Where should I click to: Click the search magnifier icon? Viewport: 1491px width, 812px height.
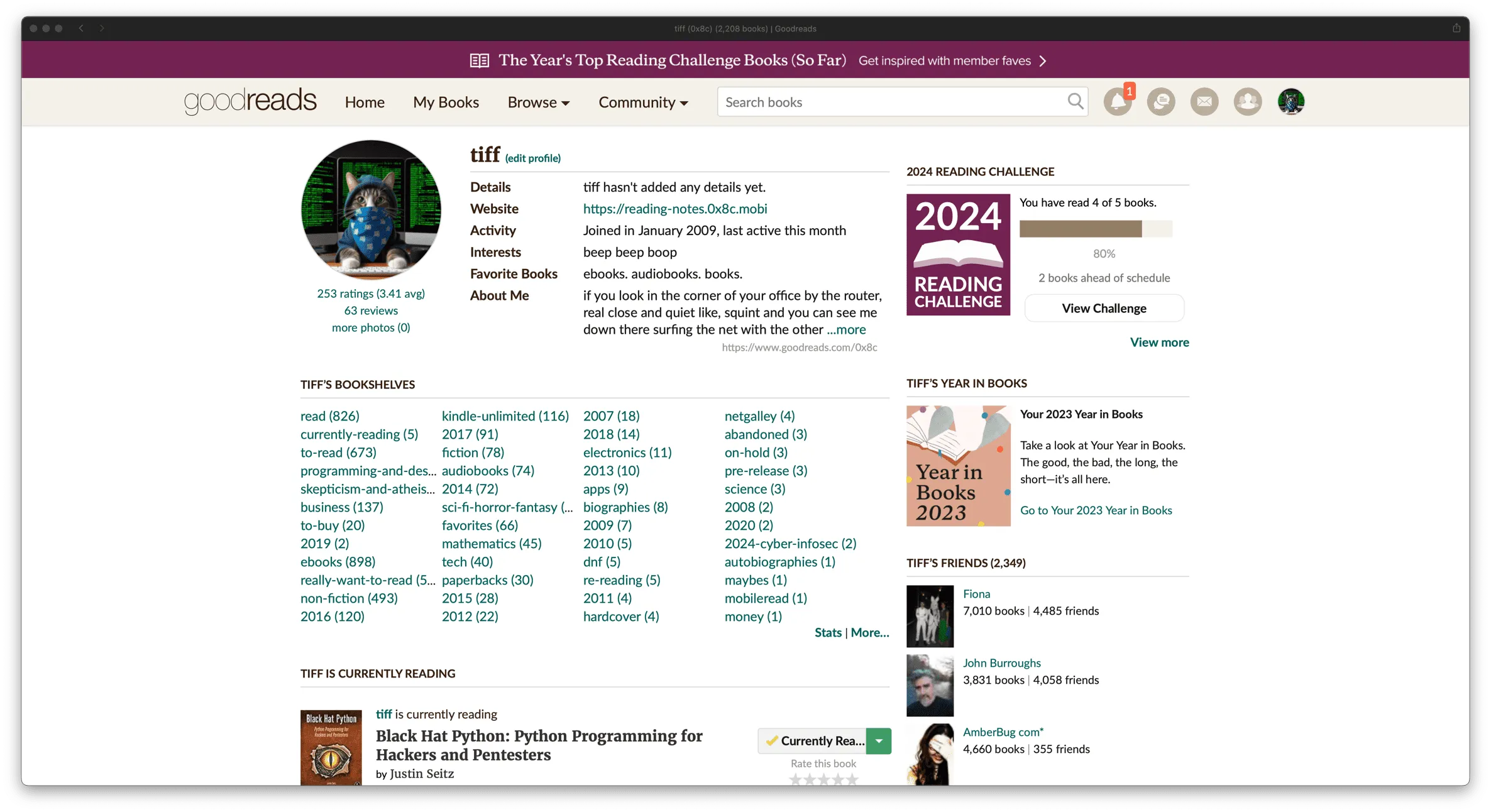pos(1076,101)
